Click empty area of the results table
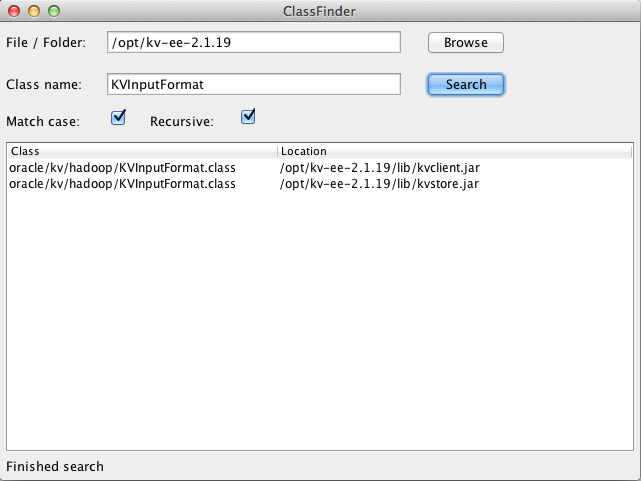 tap(320, 319)
